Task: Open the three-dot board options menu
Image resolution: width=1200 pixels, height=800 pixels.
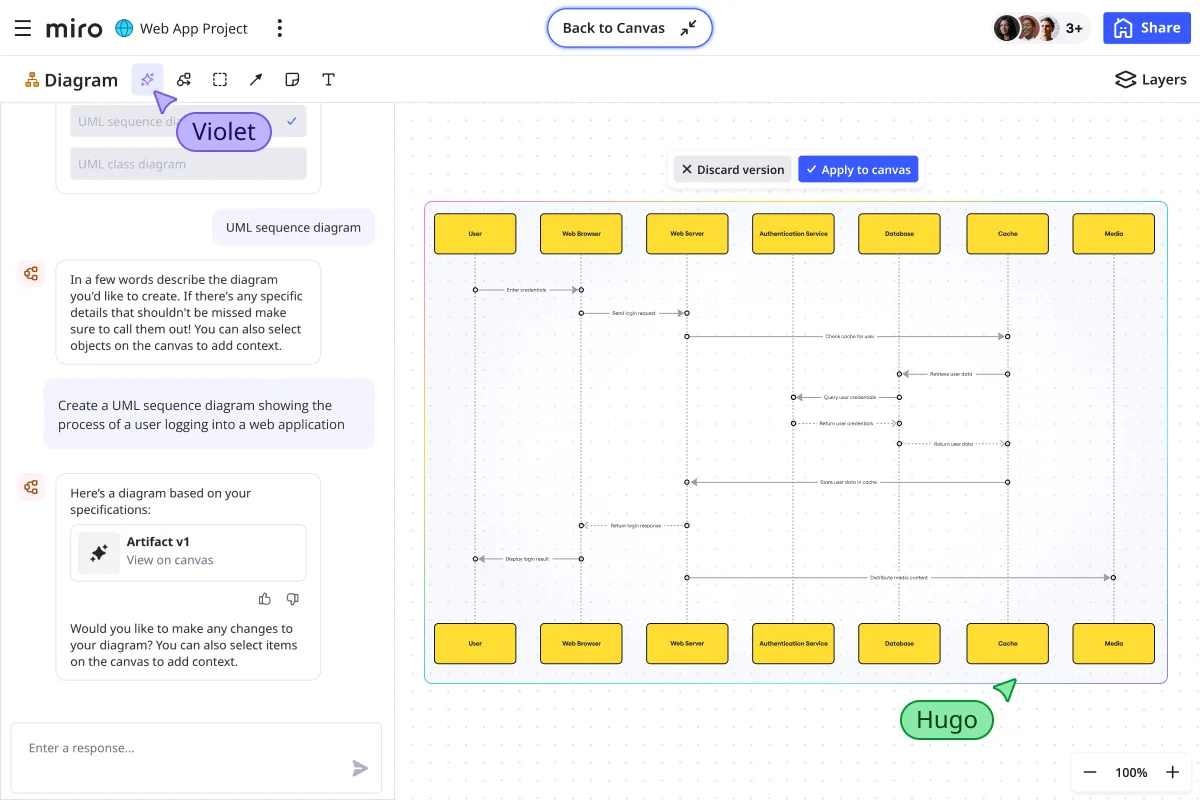Action: click(280, 28)
